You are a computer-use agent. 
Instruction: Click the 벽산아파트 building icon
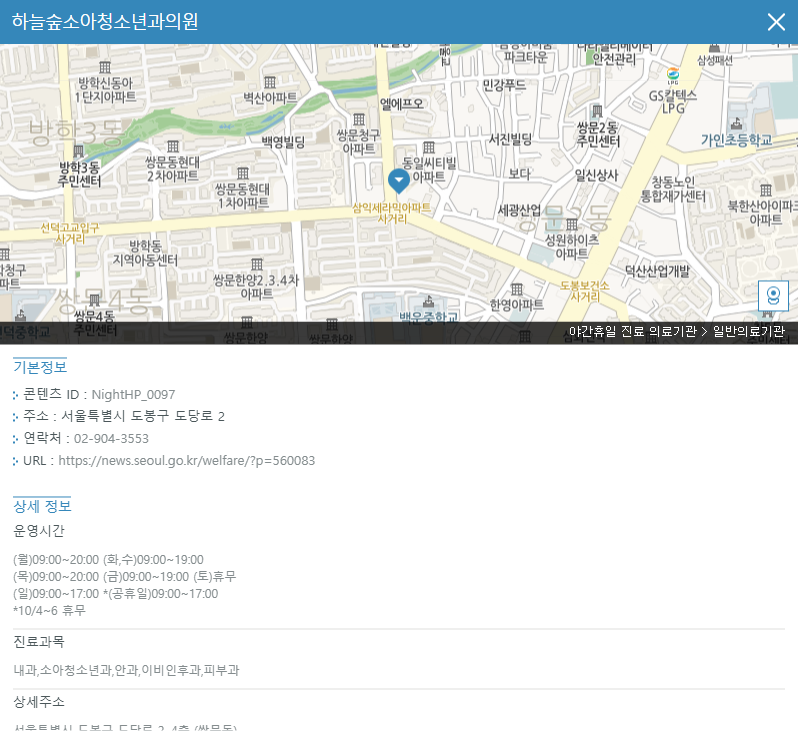pyautogui.click(x=270, y=82)
